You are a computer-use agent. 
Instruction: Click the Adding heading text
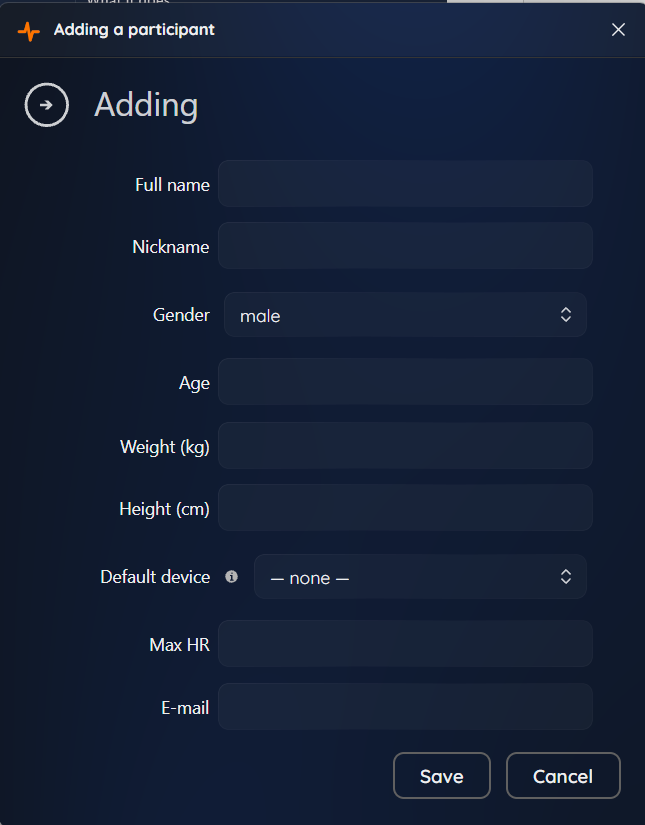coord(146,105)
